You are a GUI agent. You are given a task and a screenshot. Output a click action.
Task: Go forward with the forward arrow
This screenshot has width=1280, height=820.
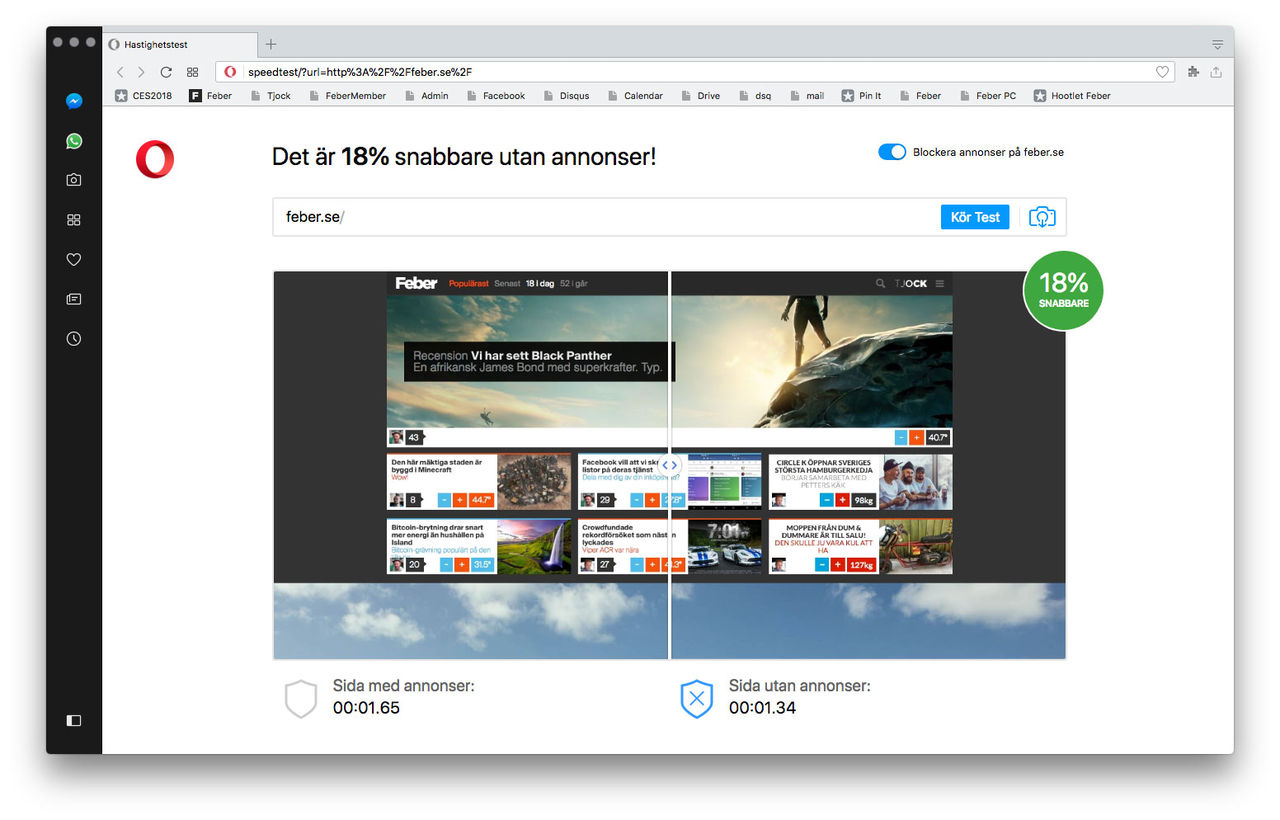click(141, 72)
